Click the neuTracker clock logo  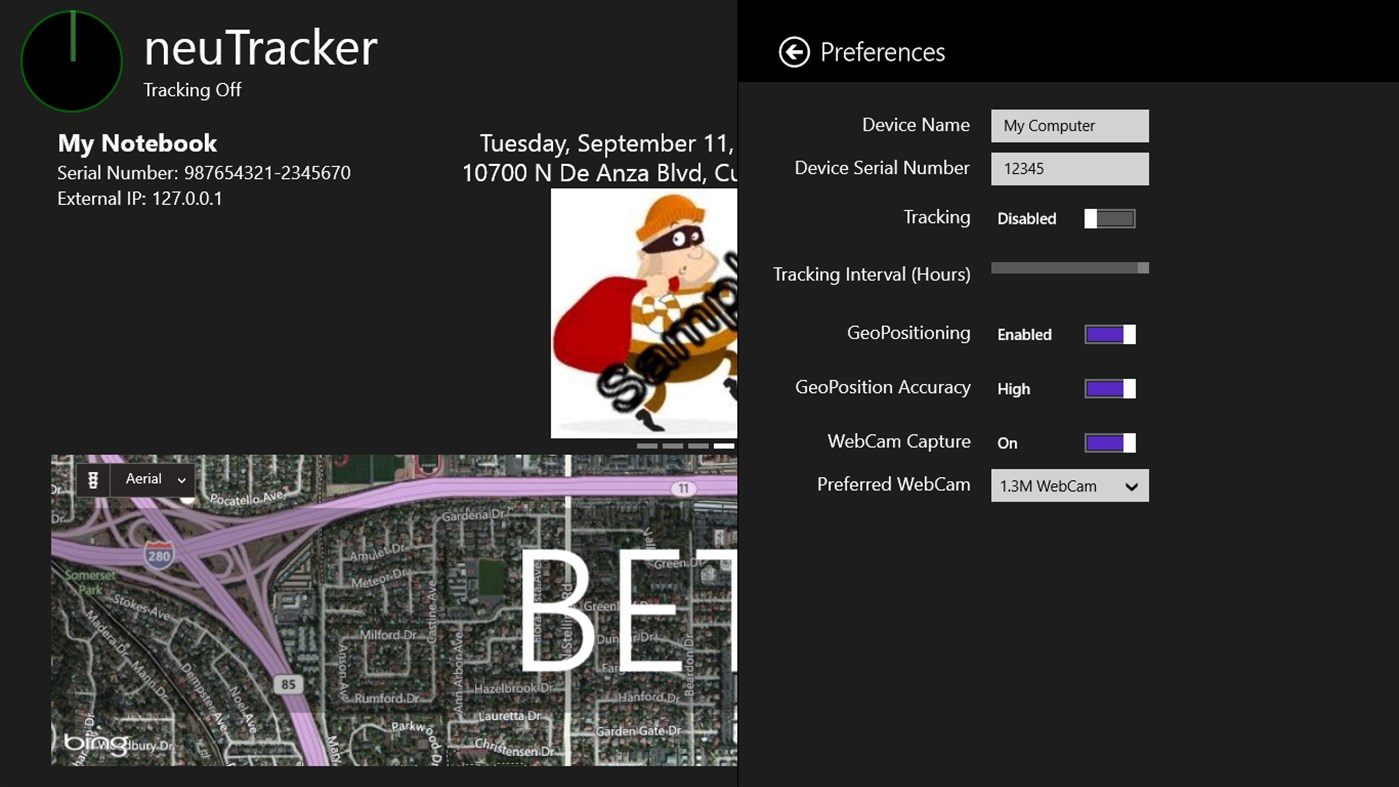pos(70,61)
